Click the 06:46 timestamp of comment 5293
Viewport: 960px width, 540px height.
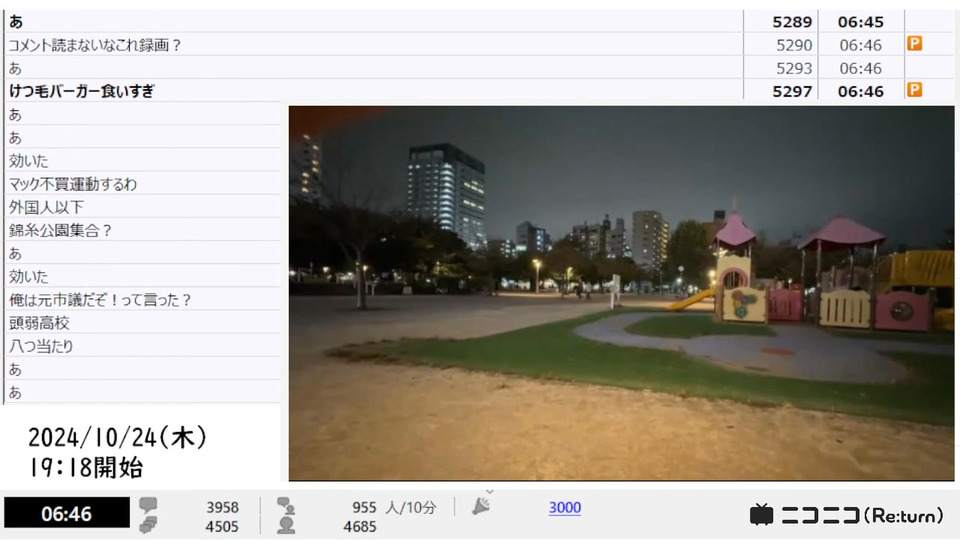pyautogui.click(x=861, y=69)
